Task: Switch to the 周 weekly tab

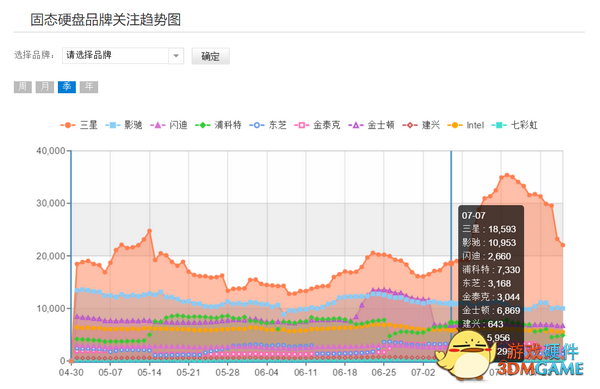Action: (23, 87)
